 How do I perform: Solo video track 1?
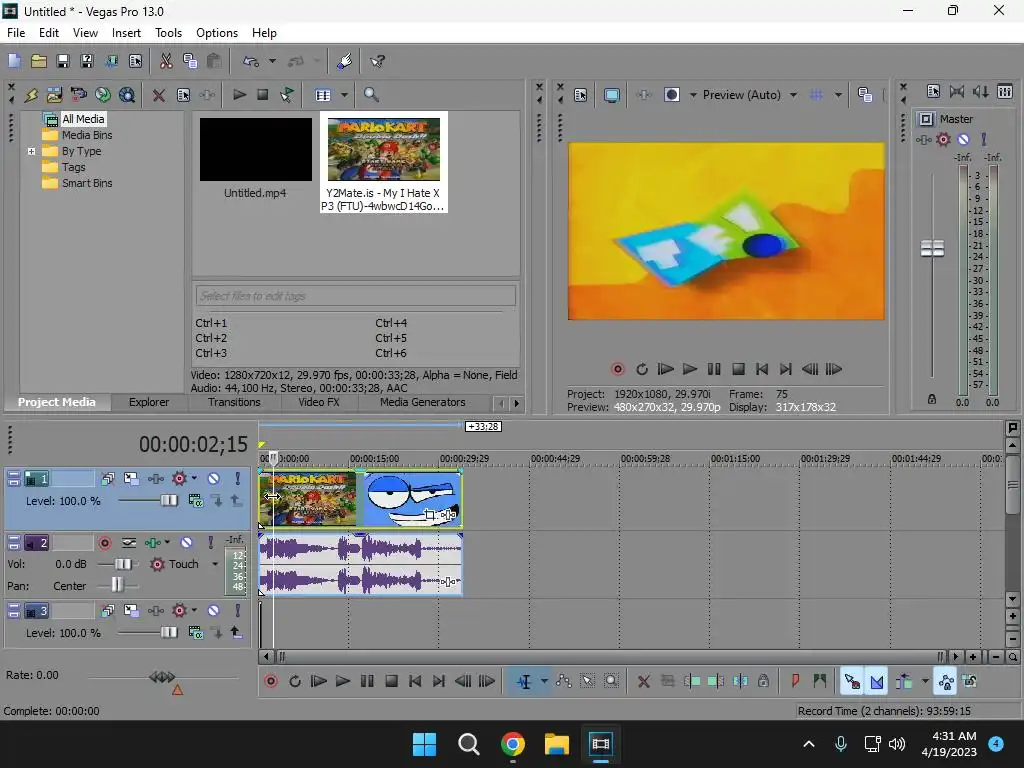pyautogui.click(x=238, y=479)
